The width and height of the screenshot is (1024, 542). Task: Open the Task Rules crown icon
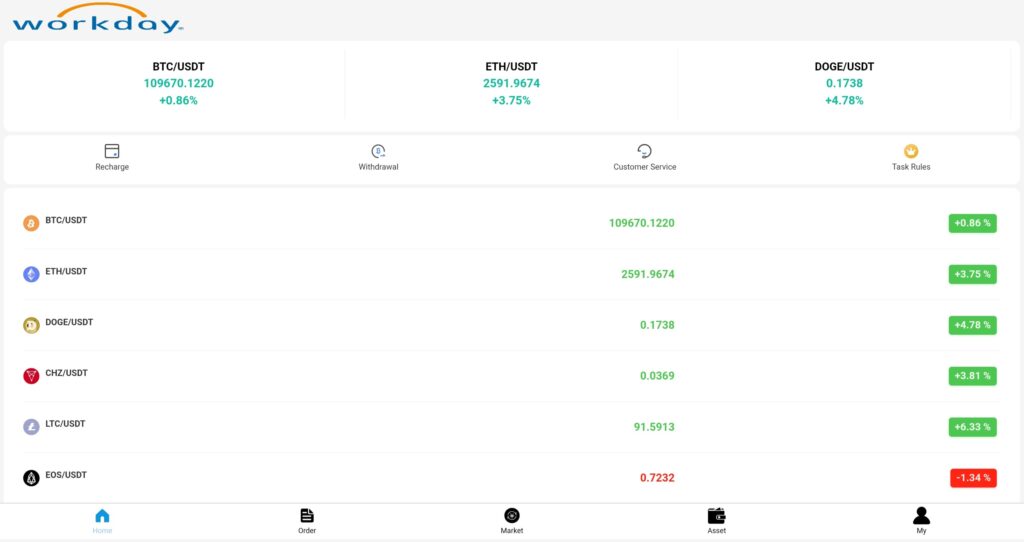tap(911, 151)
